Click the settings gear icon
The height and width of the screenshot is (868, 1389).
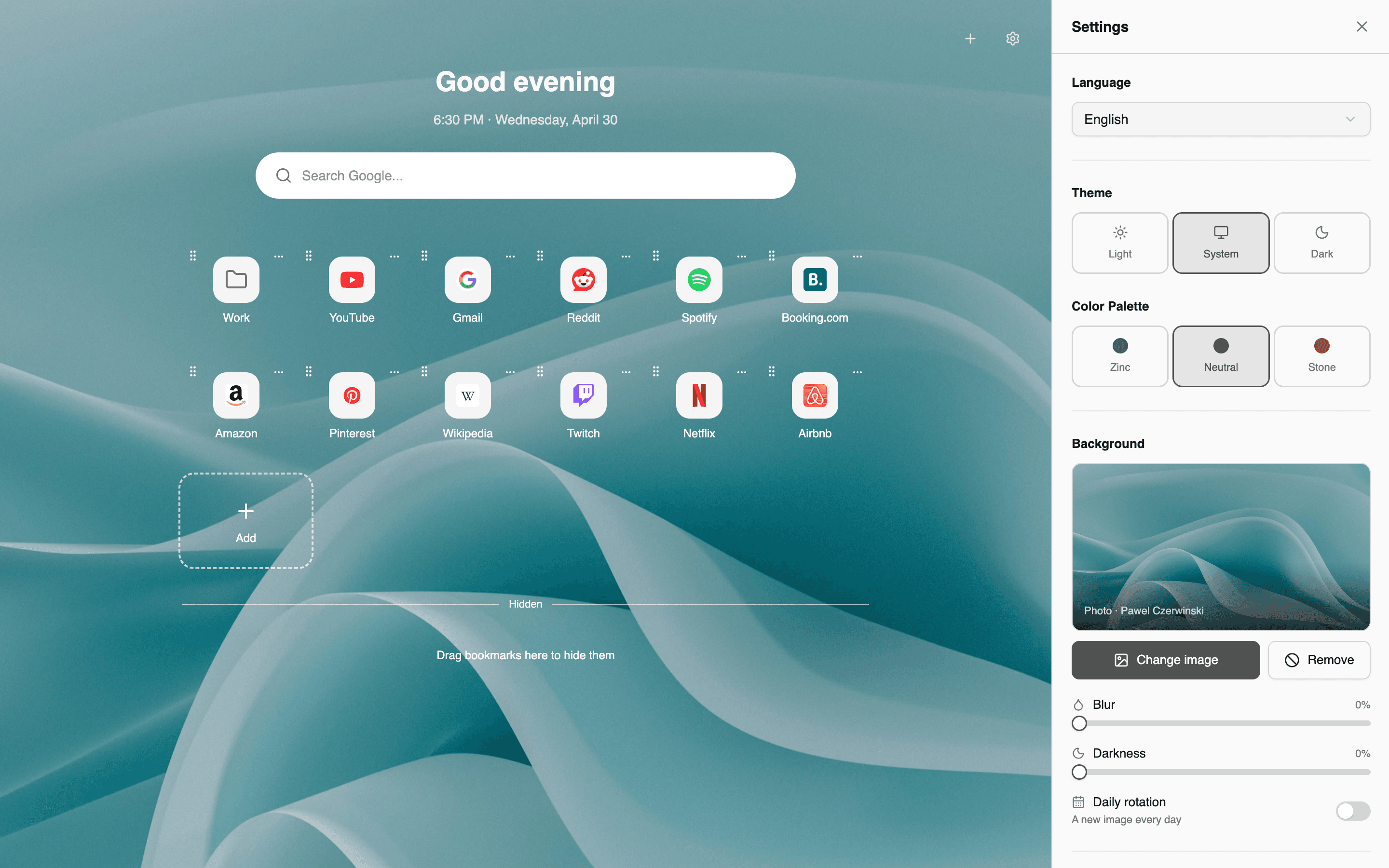click(1012, 39)
